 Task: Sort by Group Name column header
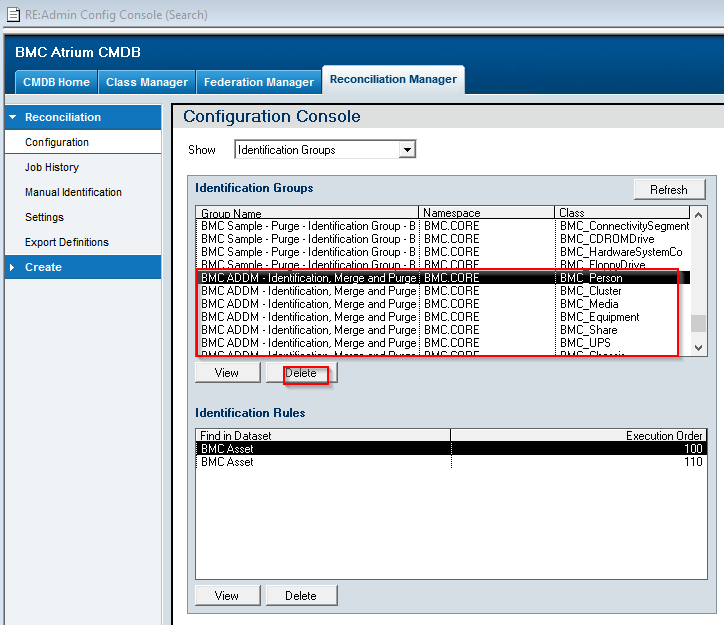[307, 213]
